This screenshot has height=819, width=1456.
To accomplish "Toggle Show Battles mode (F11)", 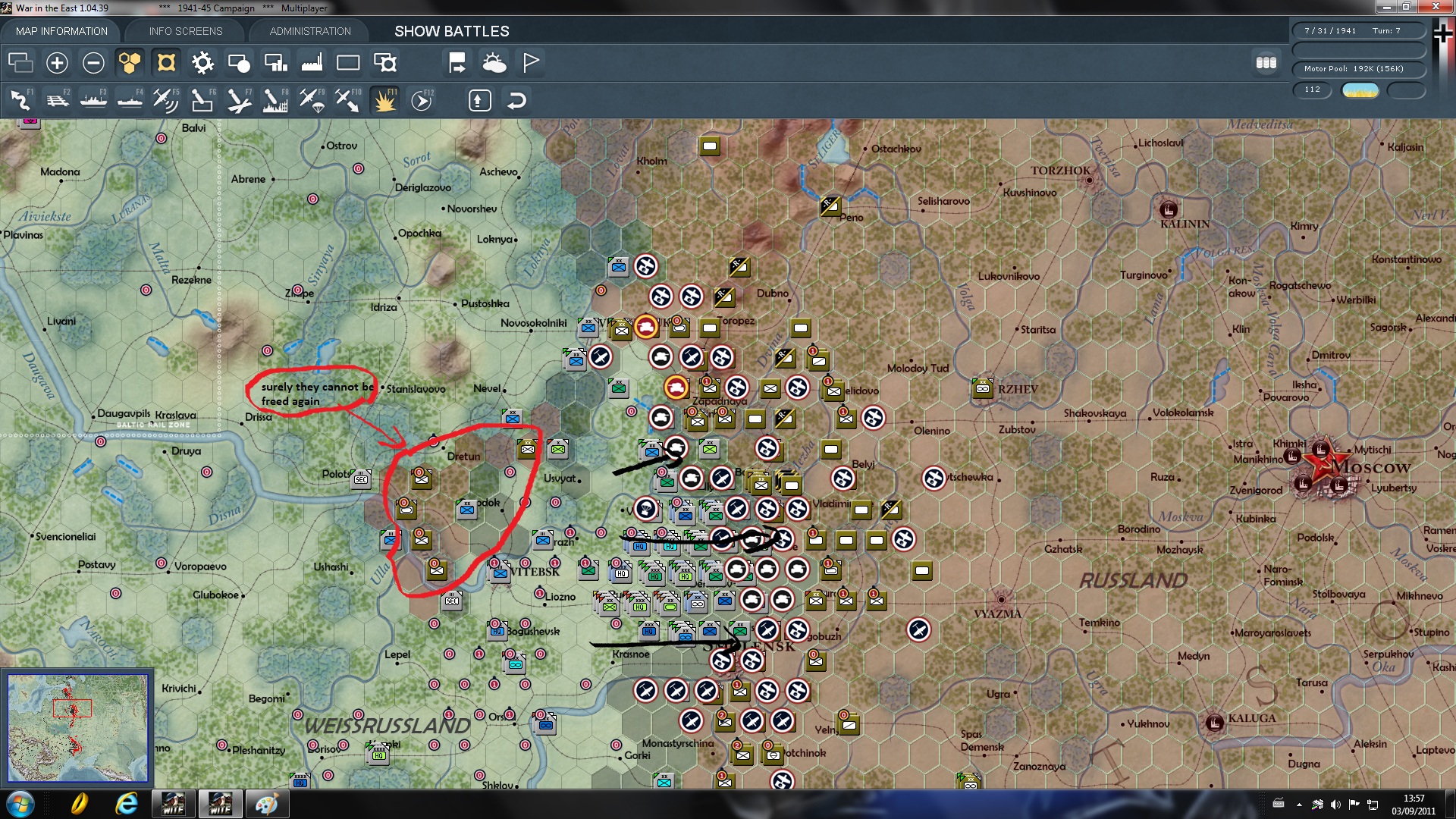I will tap(384, 99).
